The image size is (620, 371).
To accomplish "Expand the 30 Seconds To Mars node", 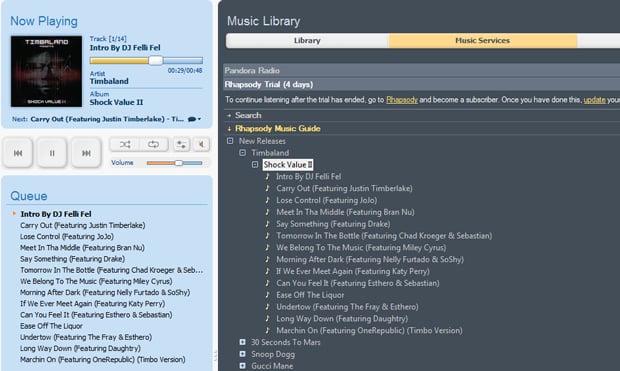I will [x=243, y=342].
